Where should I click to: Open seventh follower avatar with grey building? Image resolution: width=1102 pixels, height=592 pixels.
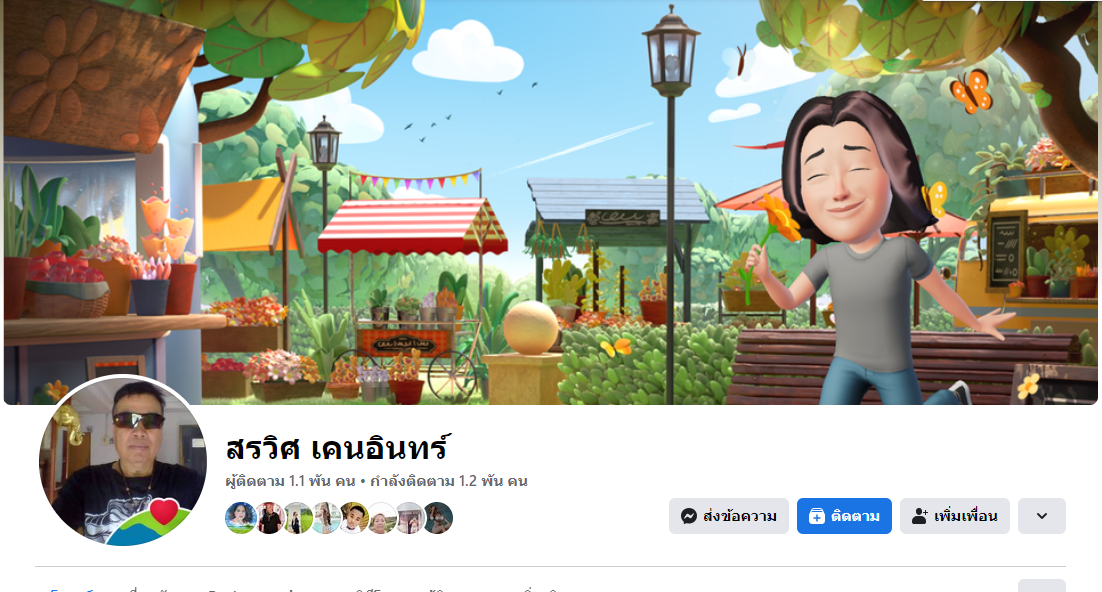410,518
